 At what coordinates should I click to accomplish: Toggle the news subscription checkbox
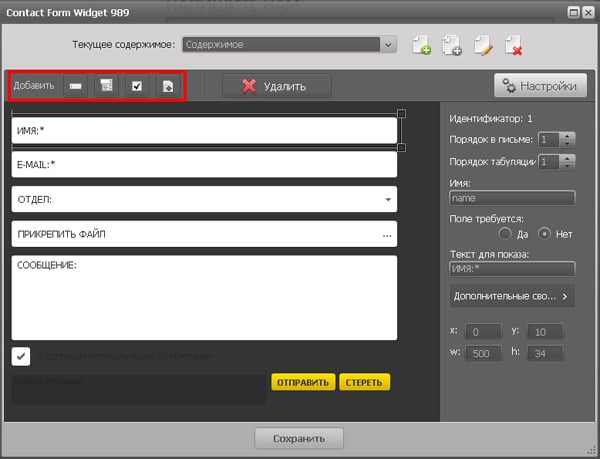21,356
